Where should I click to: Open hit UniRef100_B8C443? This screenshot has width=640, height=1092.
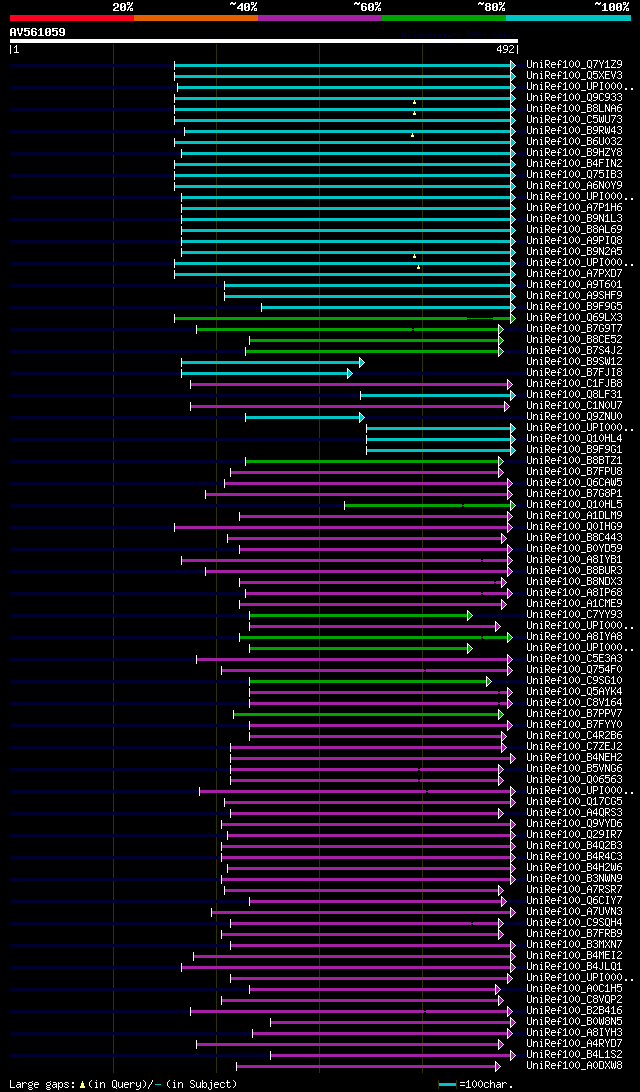click(575, 538)
